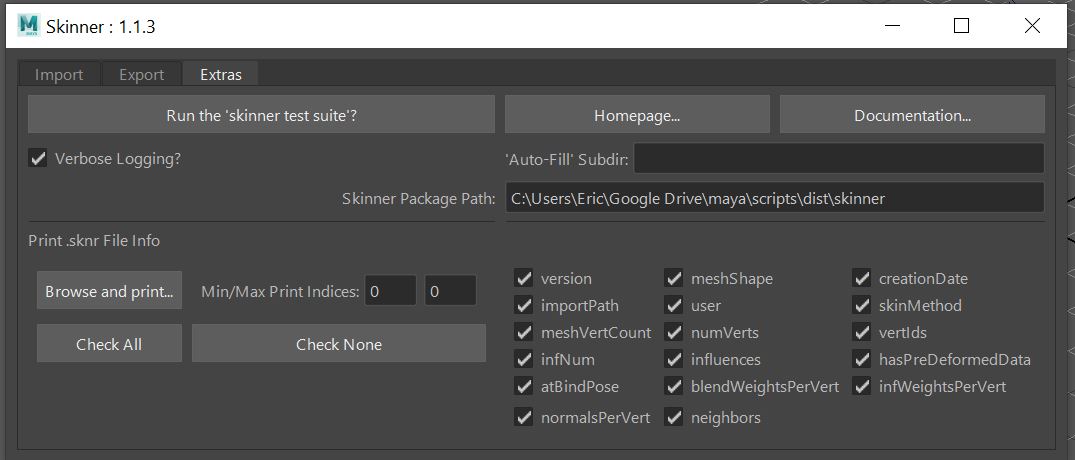Toggle the numVerts checkbox
1075x460 pixels.
pyautogui.click(x=674, y=332)
